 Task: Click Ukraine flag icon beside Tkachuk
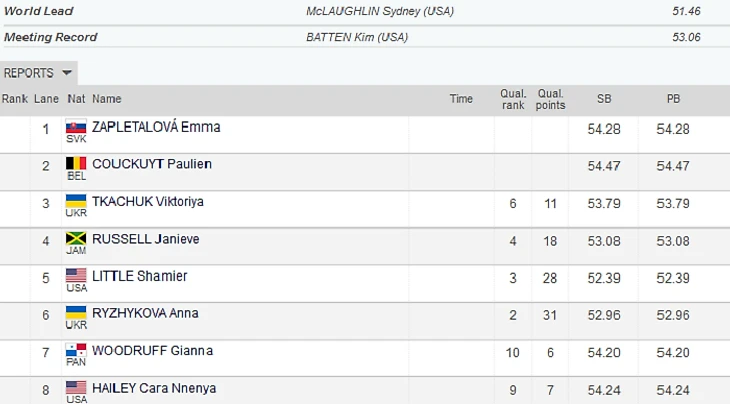(76, 201)
